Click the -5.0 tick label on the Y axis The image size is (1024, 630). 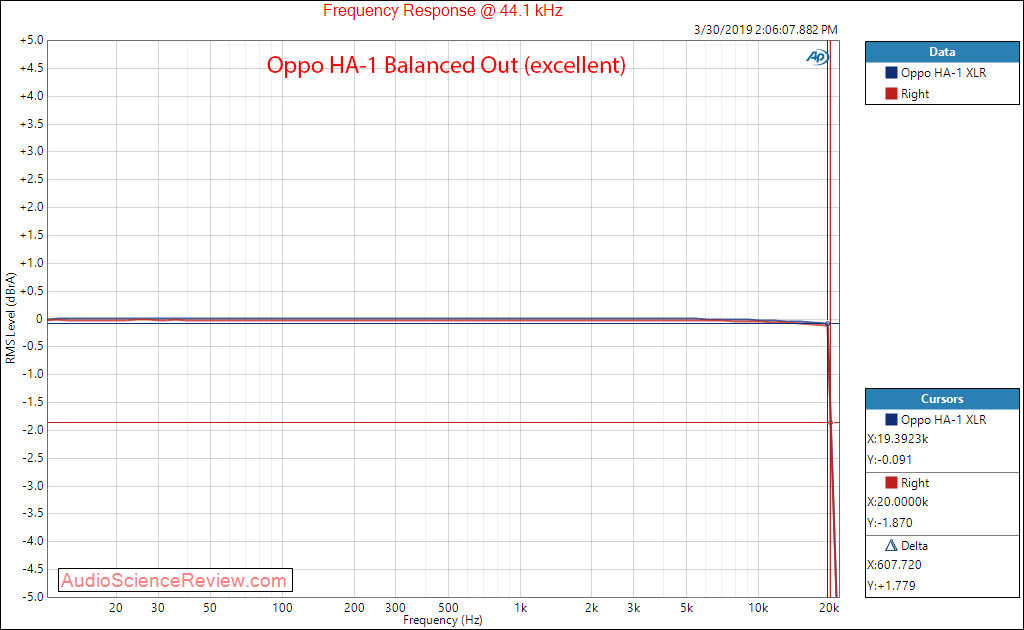click(x=32, y=597)
